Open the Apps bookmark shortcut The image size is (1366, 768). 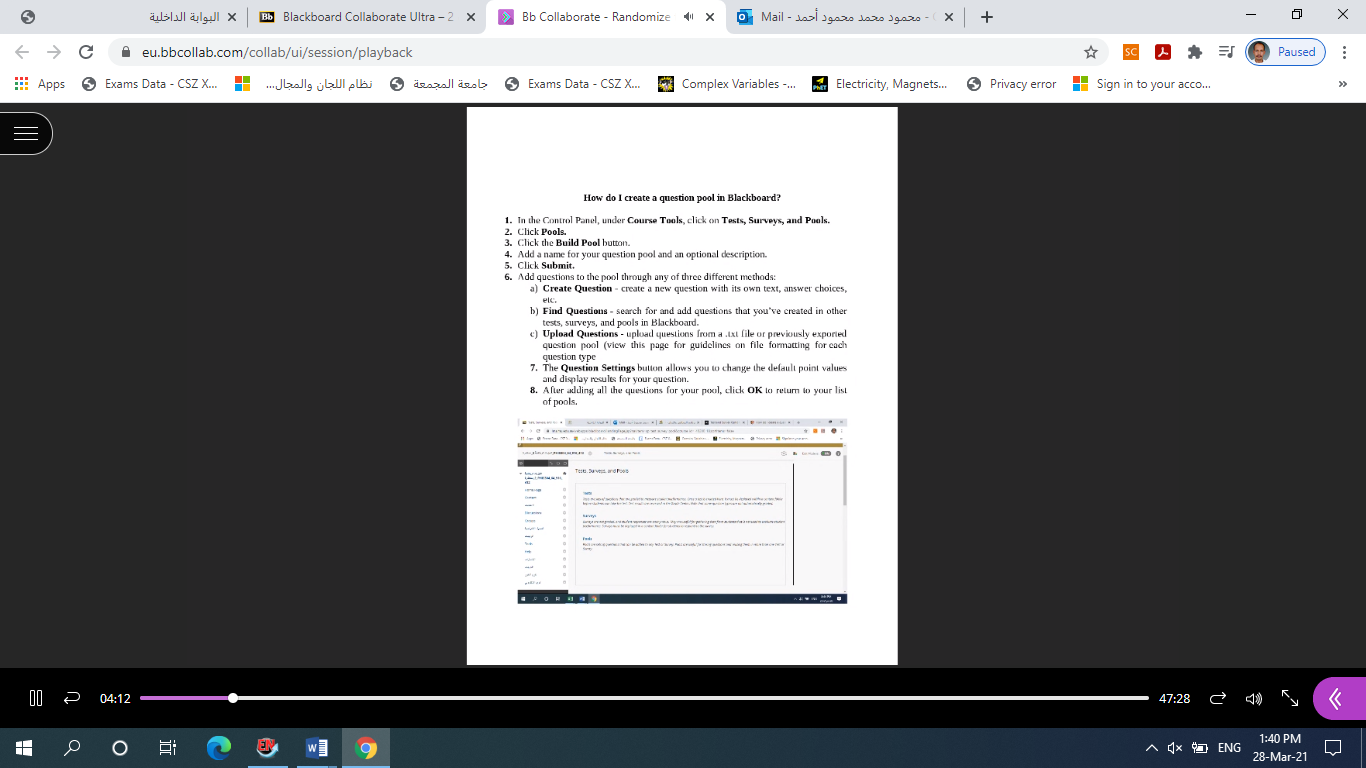point(40,84)
